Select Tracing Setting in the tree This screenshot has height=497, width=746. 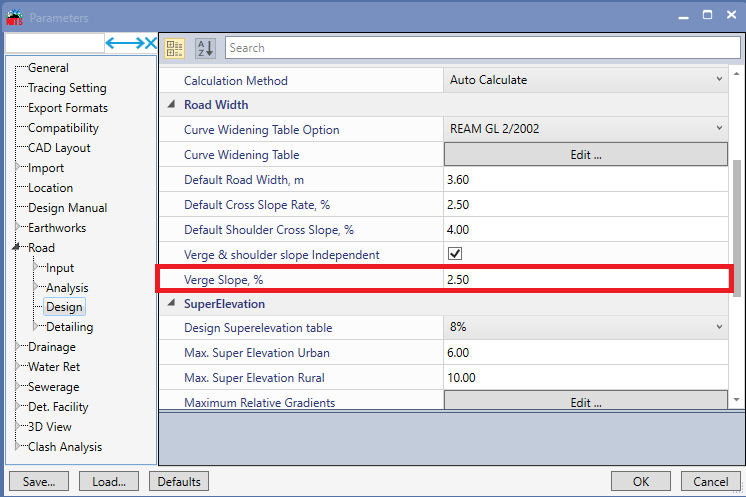(x=67, y=88)
